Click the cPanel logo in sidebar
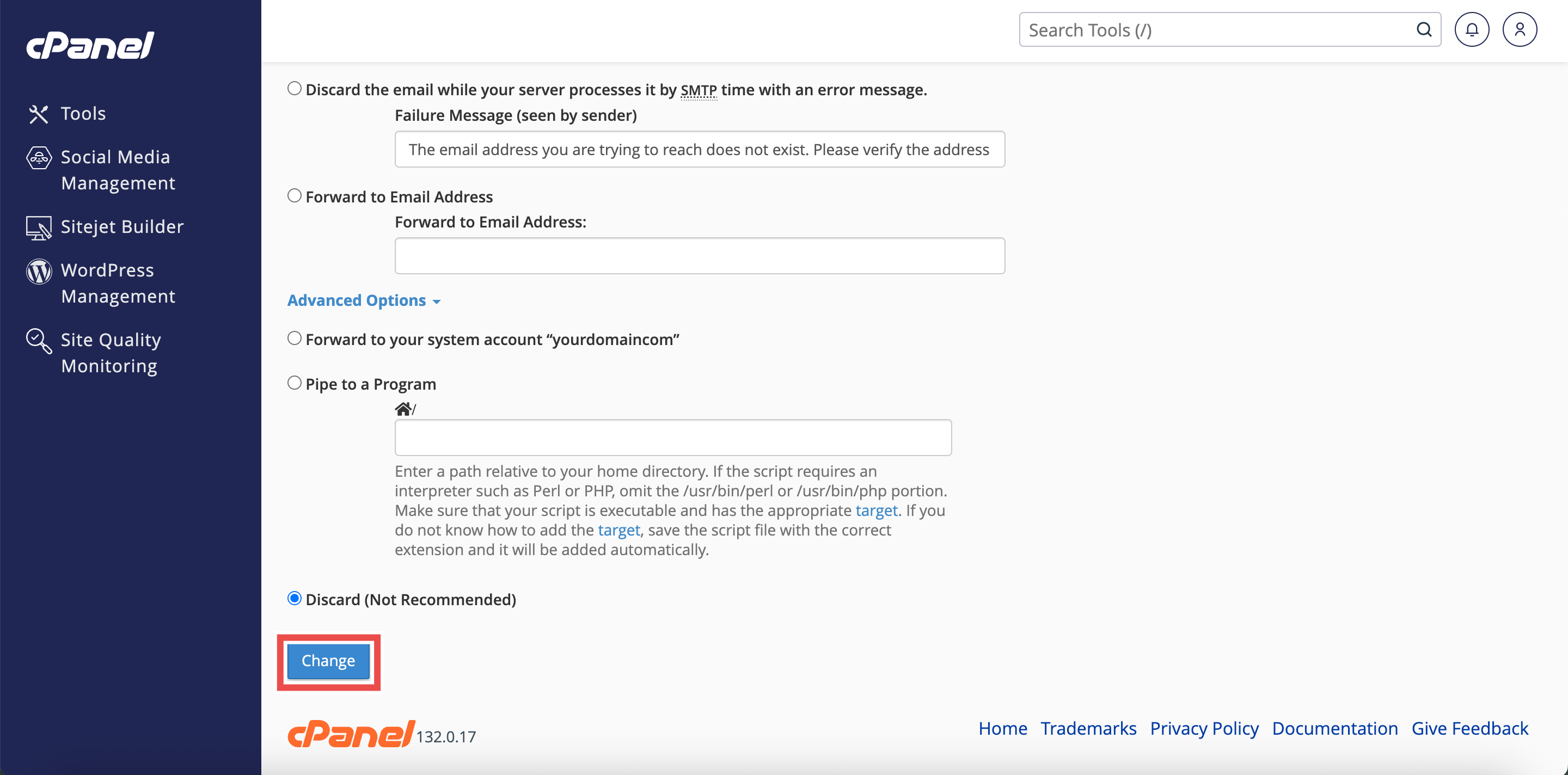Screen dimensions: 1568x775 [x=90, y=46]
